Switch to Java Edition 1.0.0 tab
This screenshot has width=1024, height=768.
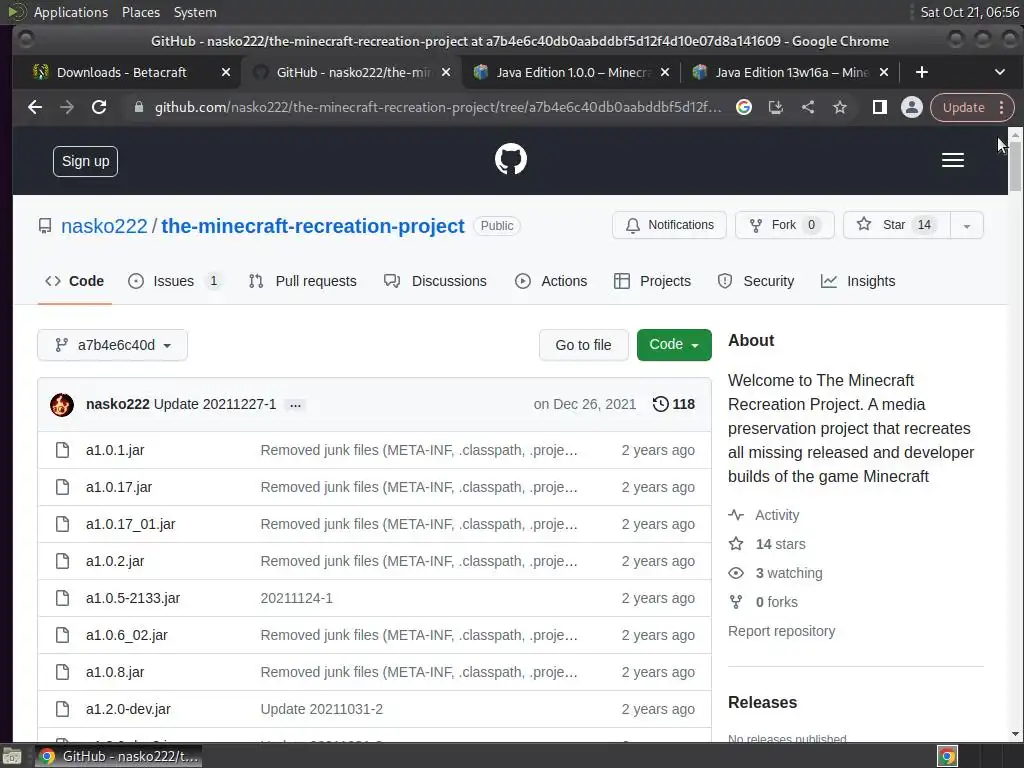[573, 72]
